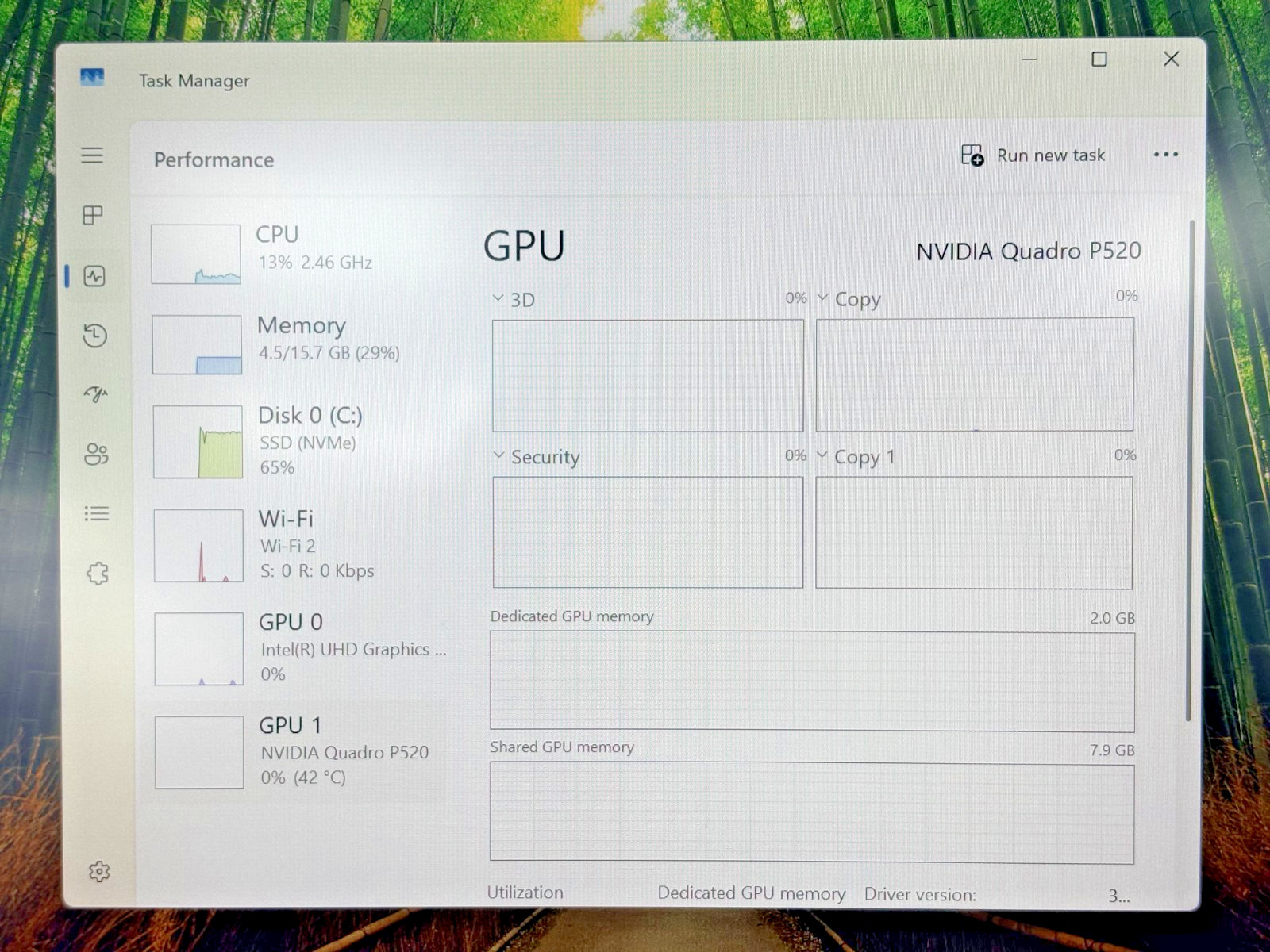
Task: Open the App history page icon
Action: [94, 335]
